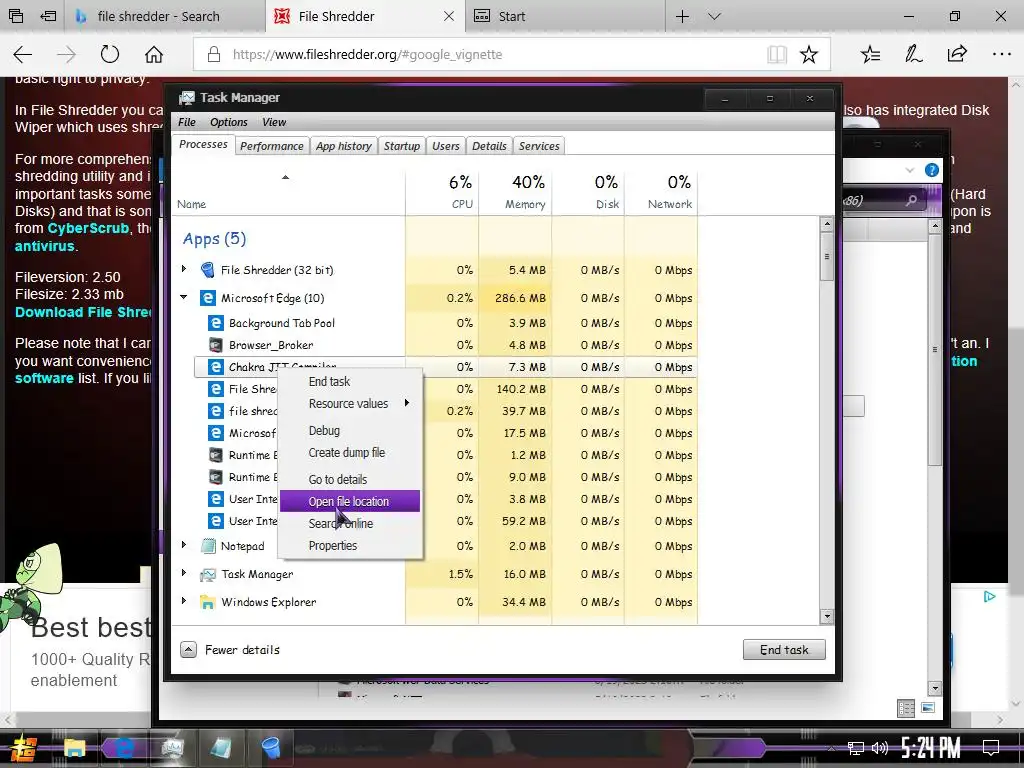Switch to the Startup tab
Screen dimensions: 1024x768
coord(402,146)
